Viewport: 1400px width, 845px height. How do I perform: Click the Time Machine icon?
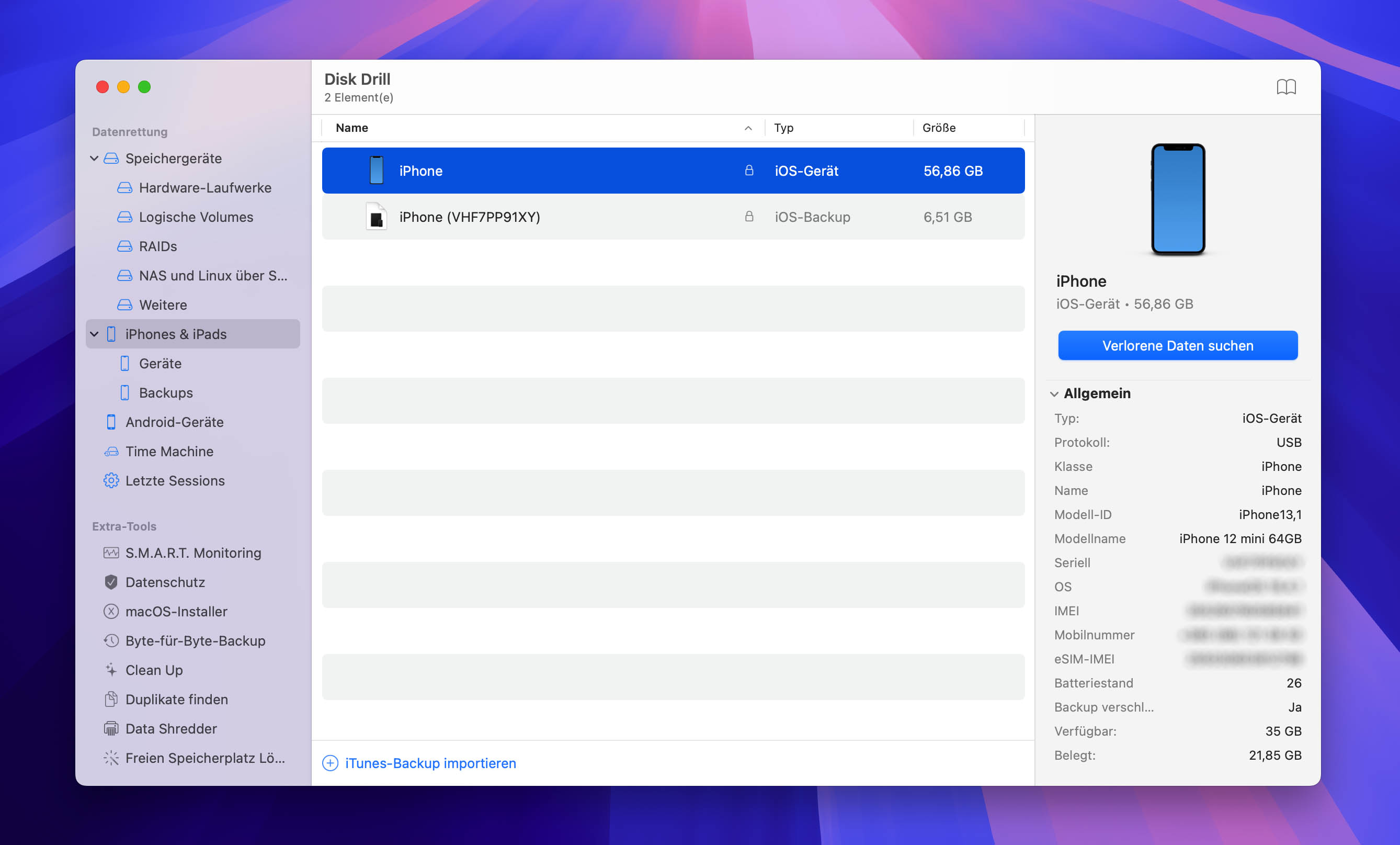click(111, 452)
